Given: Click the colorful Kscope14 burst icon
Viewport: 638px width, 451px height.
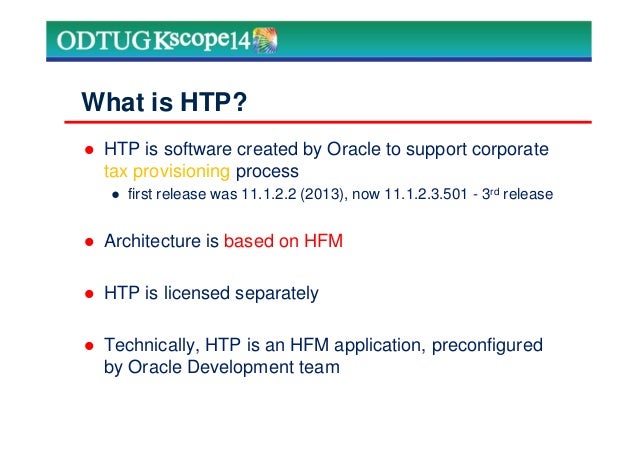Looking at the screenshot, I should [x=265, y=40].
